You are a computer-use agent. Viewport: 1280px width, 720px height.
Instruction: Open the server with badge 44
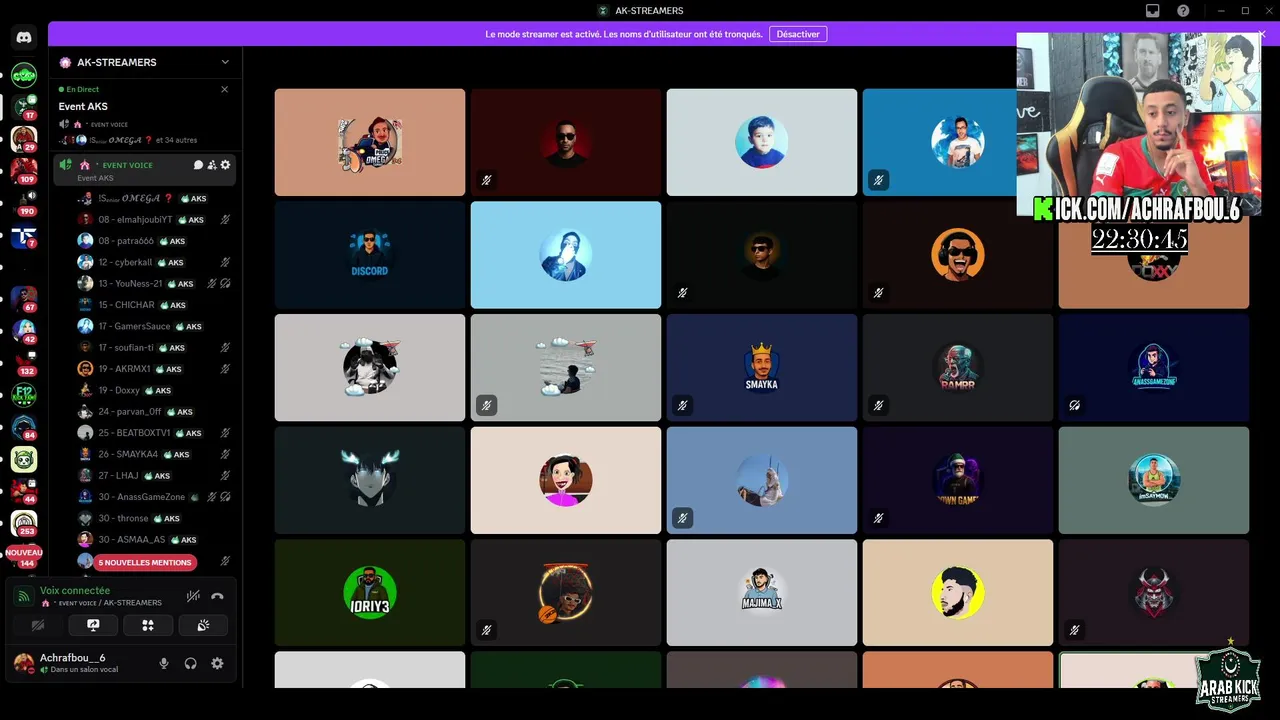pyautogui.click(x=24, y=491)
